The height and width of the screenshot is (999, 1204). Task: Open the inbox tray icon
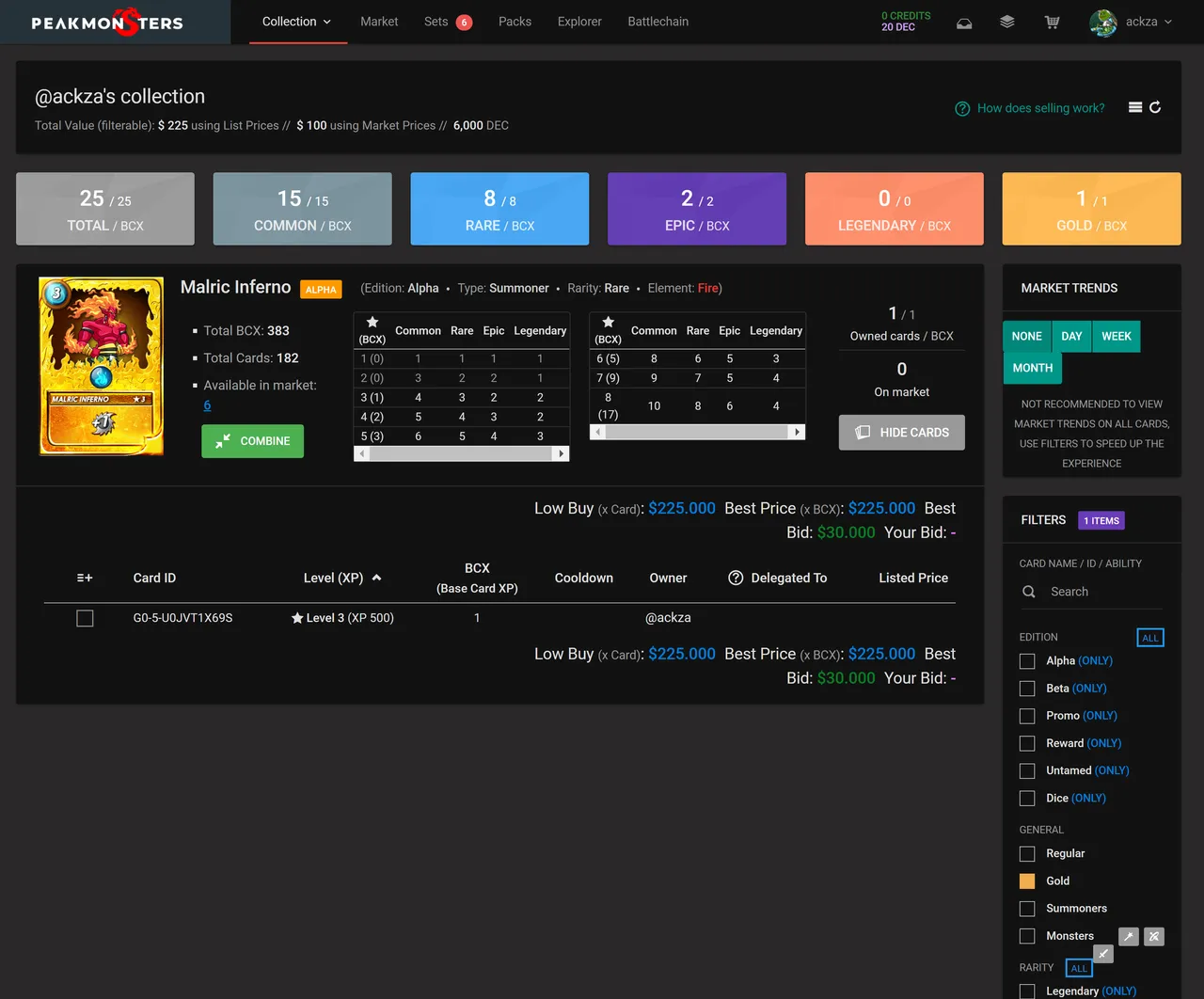[964, 23]
